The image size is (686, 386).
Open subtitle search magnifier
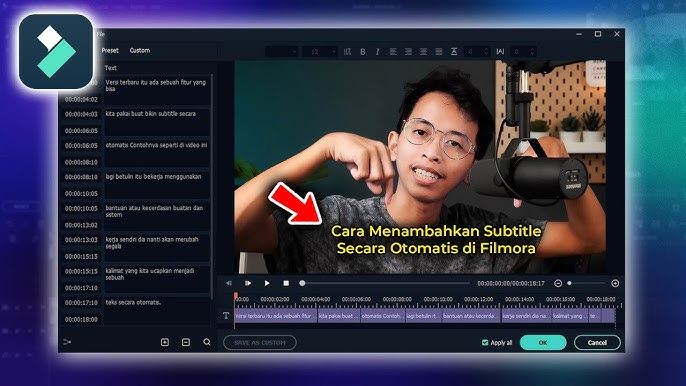pyautogui.click(x=207, y=342)
